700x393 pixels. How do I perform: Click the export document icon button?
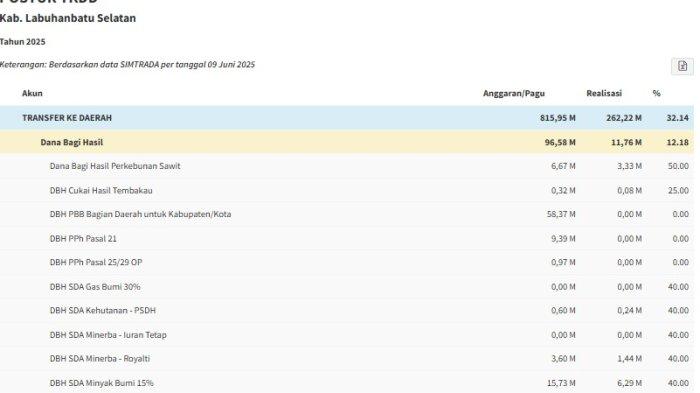click(682, 66)
